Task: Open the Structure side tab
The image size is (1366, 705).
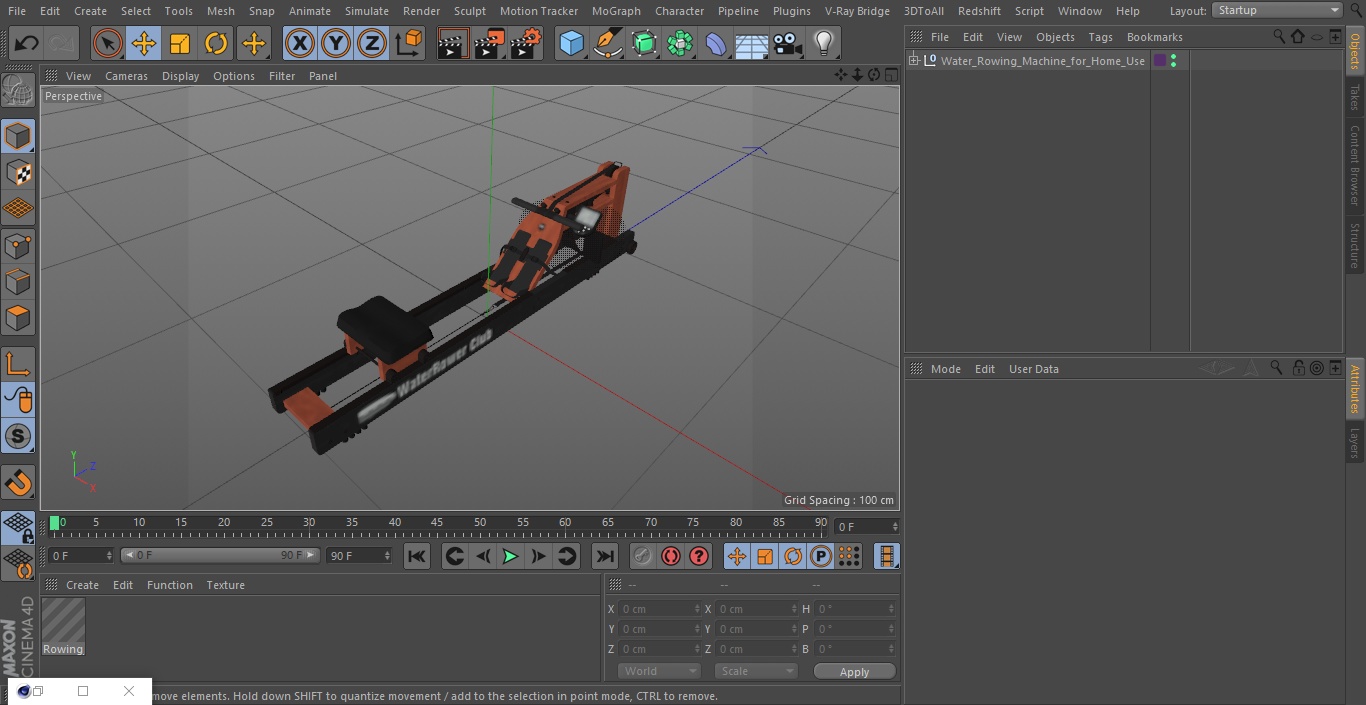Action: coord(1355,246)
